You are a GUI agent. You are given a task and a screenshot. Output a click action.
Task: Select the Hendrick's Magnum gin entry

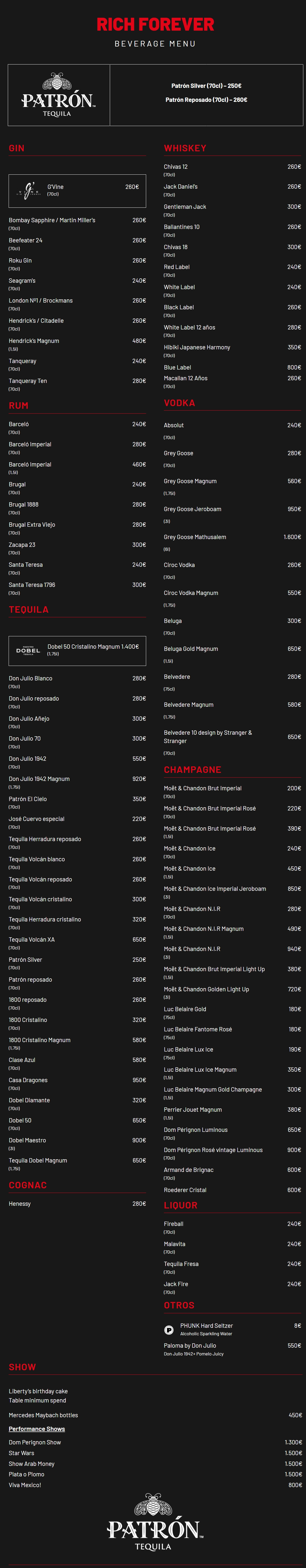point(34,341)
